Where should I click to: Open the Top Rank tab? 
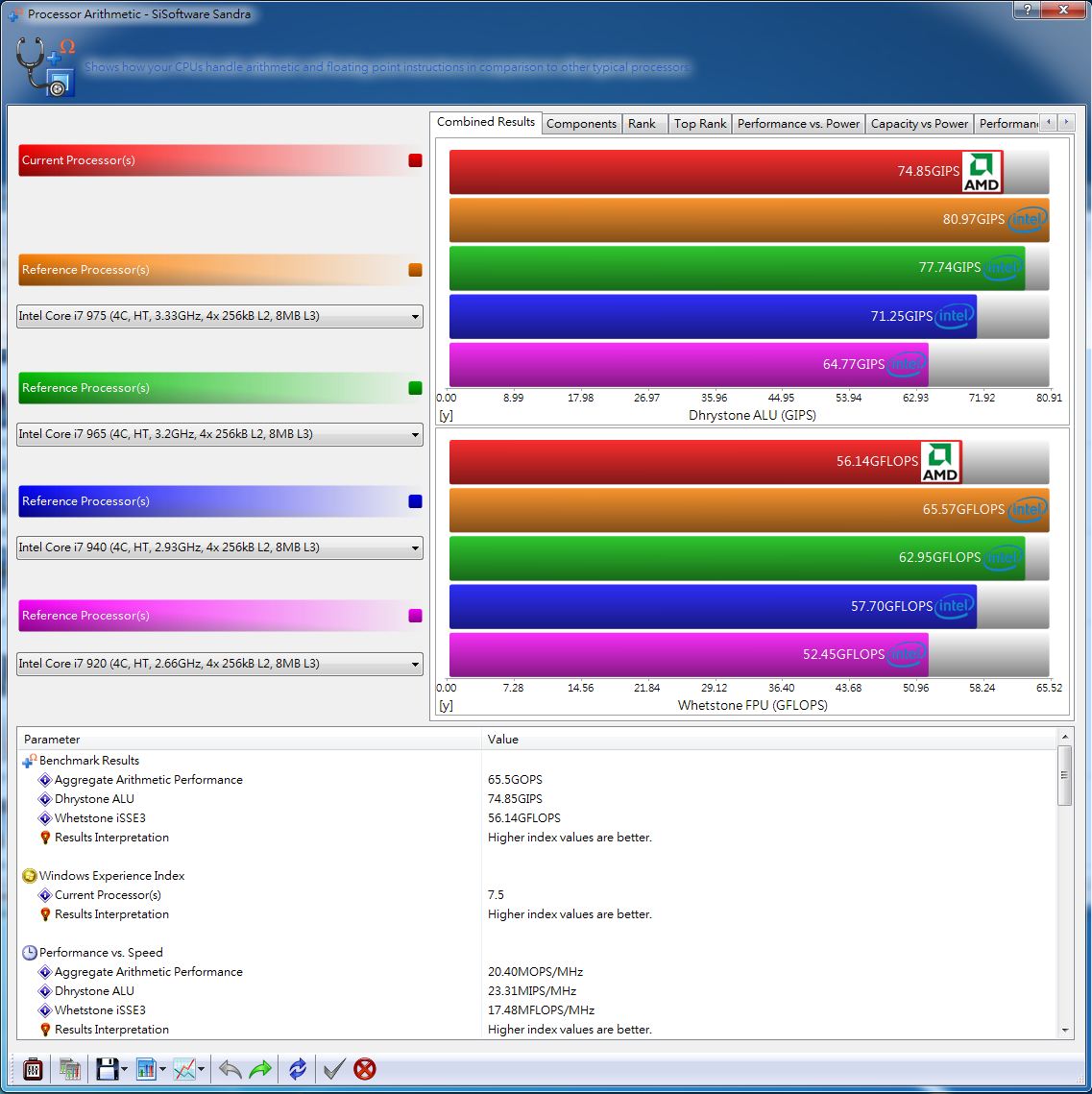pyautogui.click(x=699, y=123)
